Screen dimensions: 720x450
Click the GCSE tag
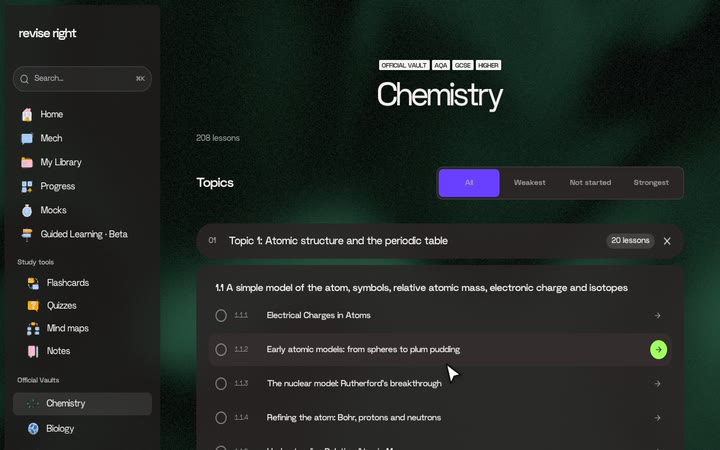click(x=462, y=65)
